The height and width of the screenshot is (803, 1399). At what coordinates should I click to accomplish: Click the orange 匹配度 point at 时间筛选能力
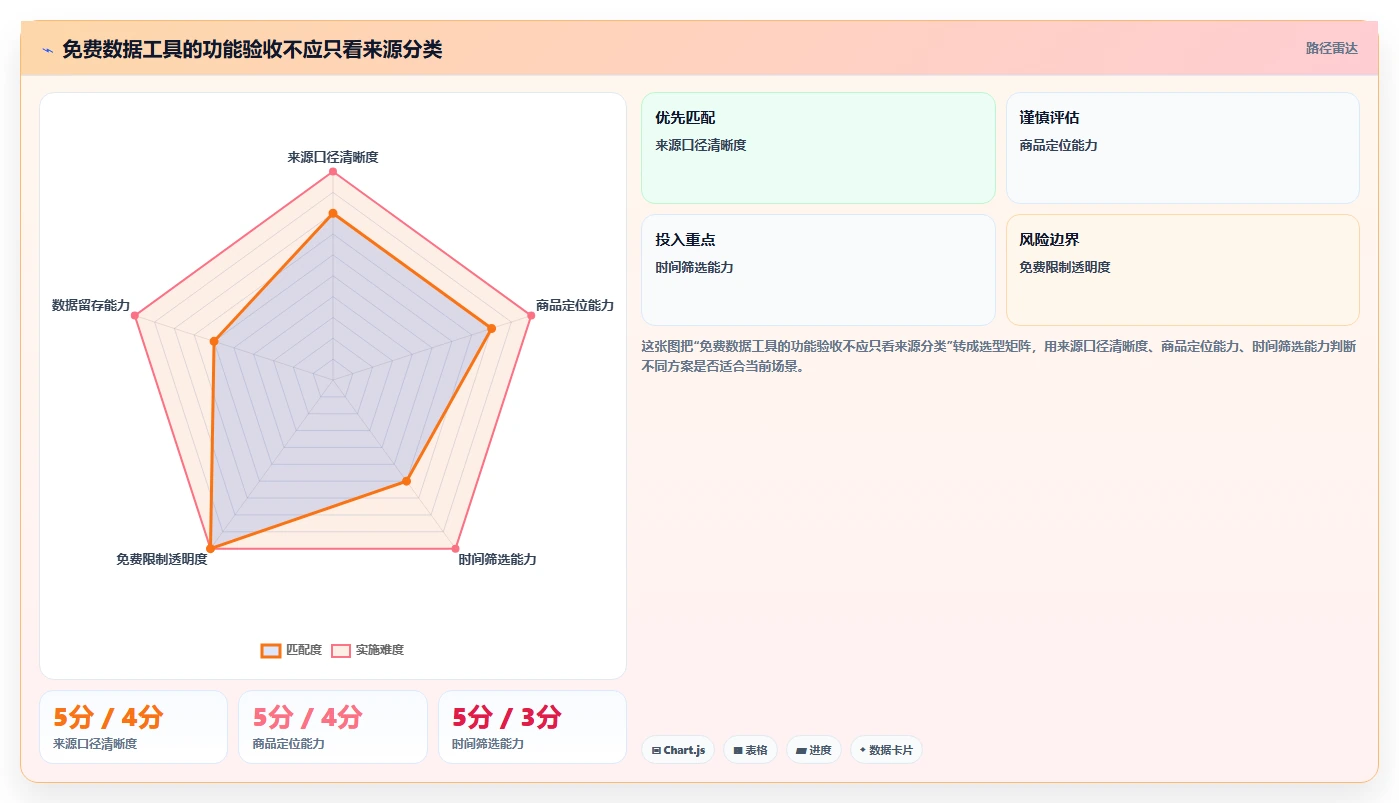coord(407,481)
